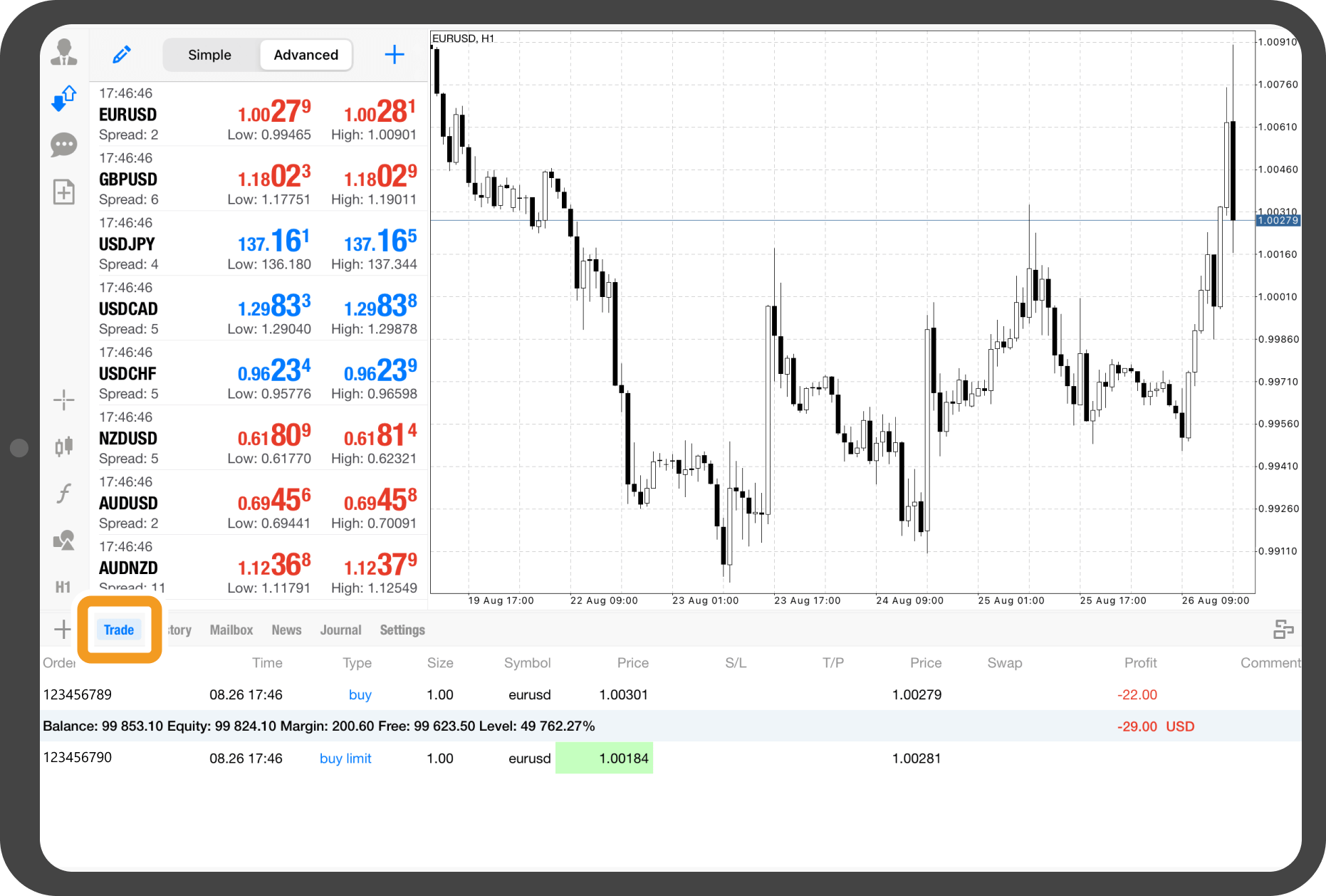
Task: Switch to the Journal tab
Action: tap(340, 630)
